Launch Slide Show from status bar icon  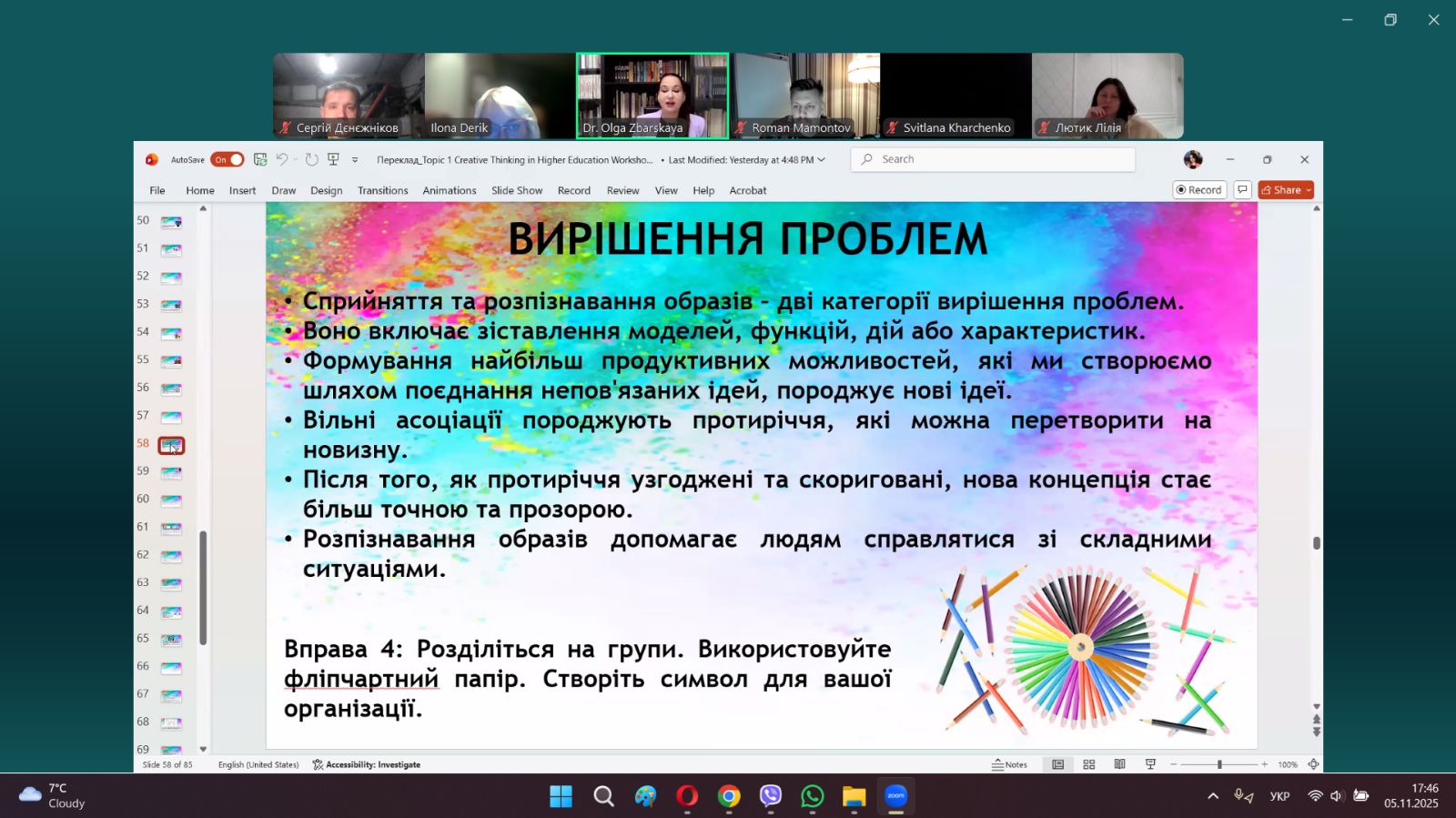coord(1150,764)
